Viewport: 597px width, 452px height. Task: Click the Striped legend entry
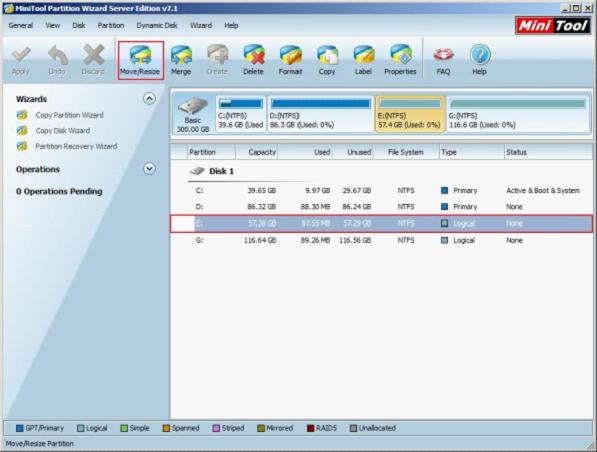click(x=228, y=428)
